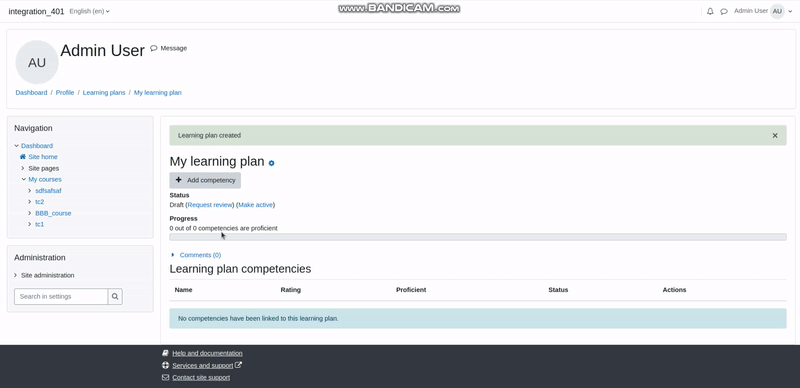Click Site administration text in Administration block

coord(47,275)
